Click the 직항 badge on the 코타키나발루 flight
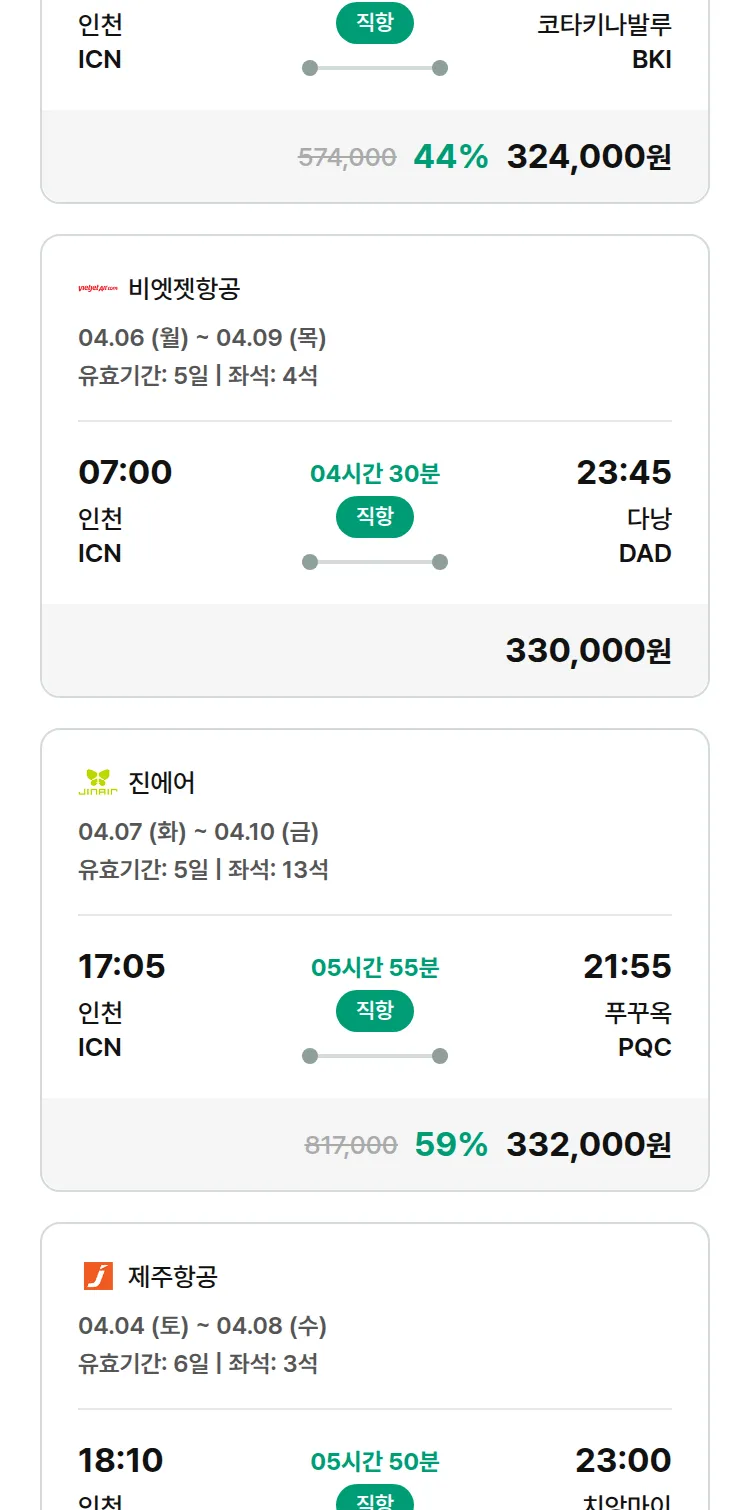The height and width of the screenshot is (1510, 750). [x=375, y=24]
